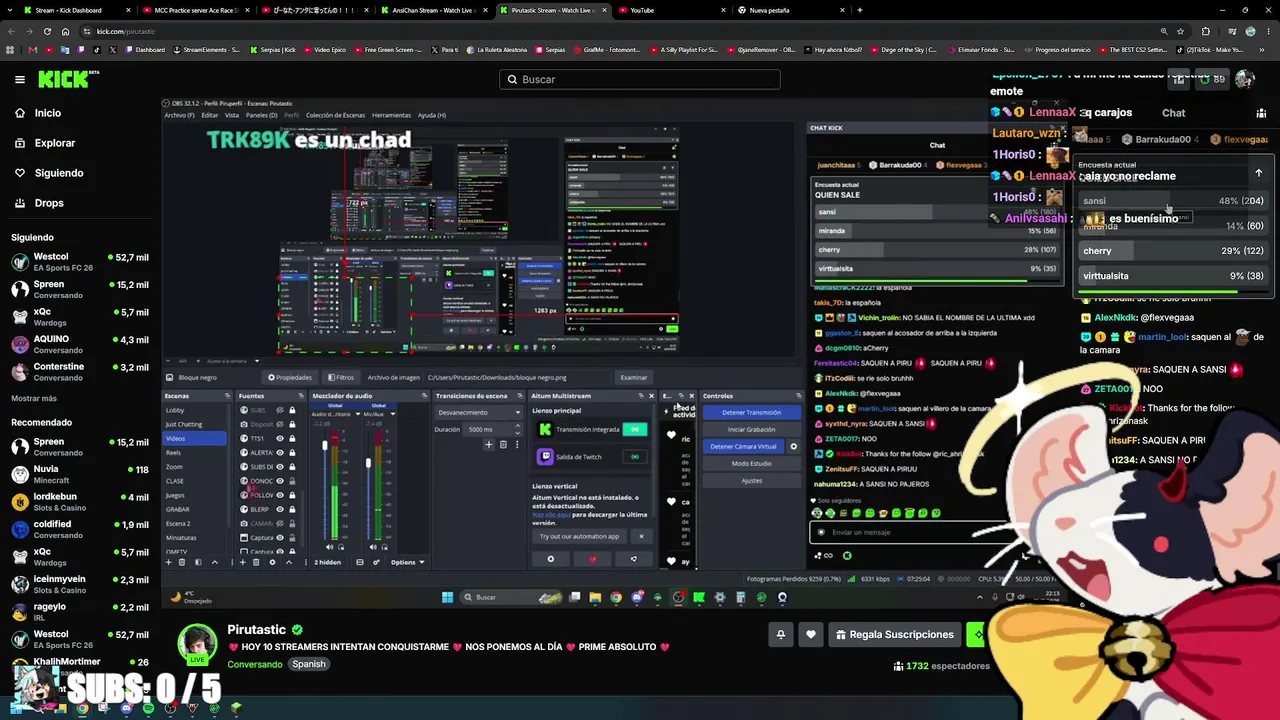Open the Chat tab in Kick chat panel
This screenshot has height=720, width=1280.
1173,113
